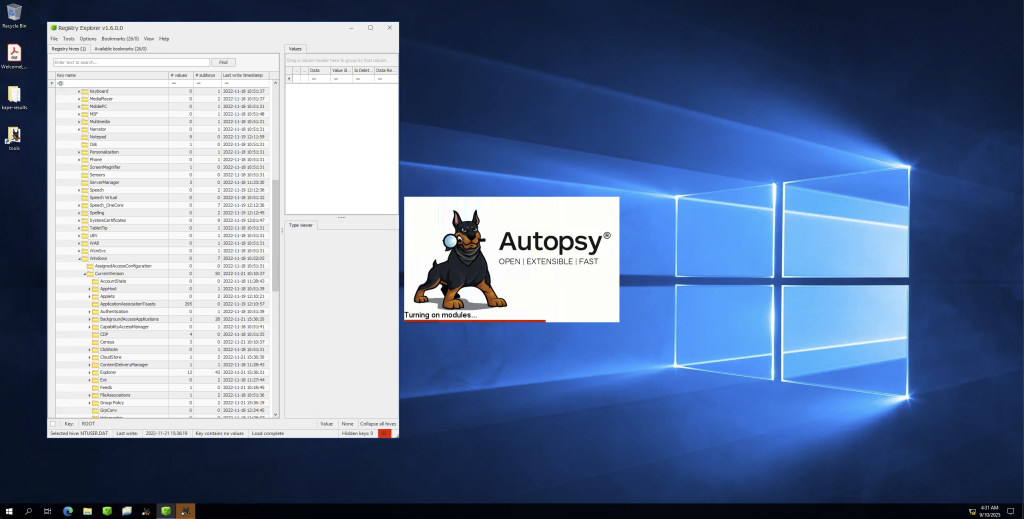Open the kape-results folder on desktop

[14, 97]
